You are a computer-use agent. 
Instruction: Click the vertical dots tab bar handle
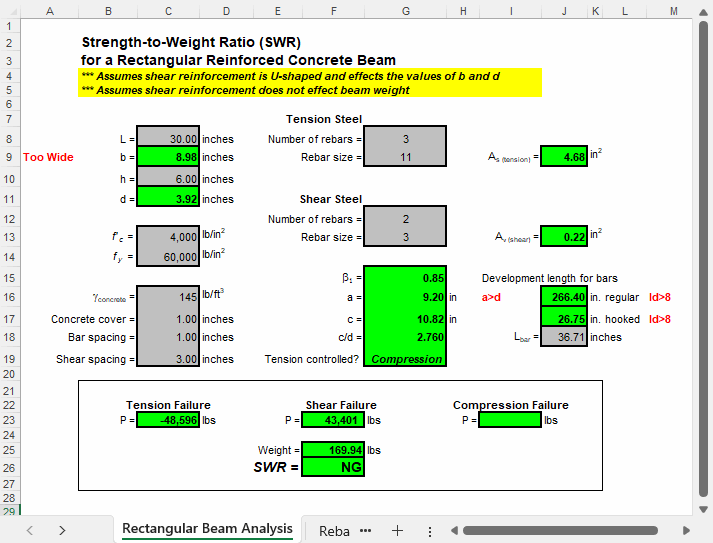coord(429,530)
